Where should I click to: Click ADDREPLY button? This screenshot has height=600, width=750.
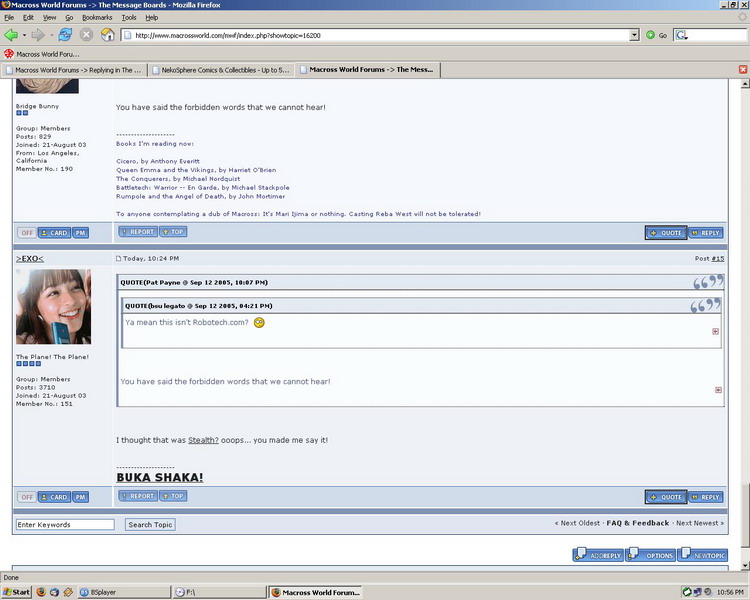[x=598, y=555]
